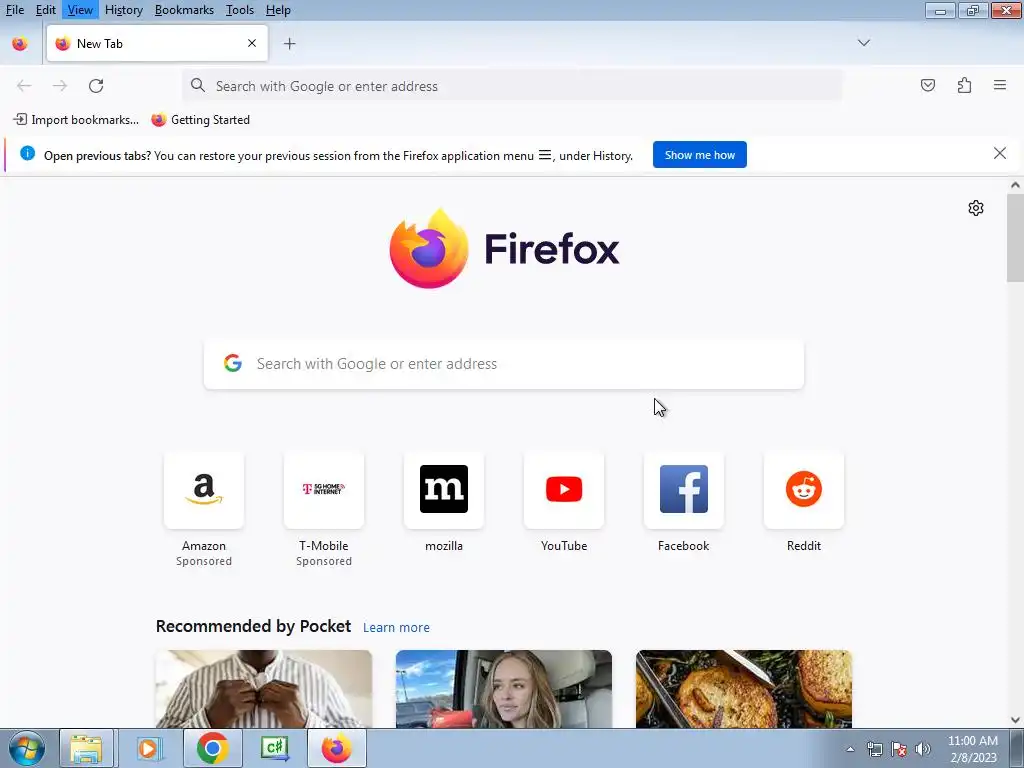Open the Windows Start button
Screen dimensions: 1024x768
pos(27,748)
